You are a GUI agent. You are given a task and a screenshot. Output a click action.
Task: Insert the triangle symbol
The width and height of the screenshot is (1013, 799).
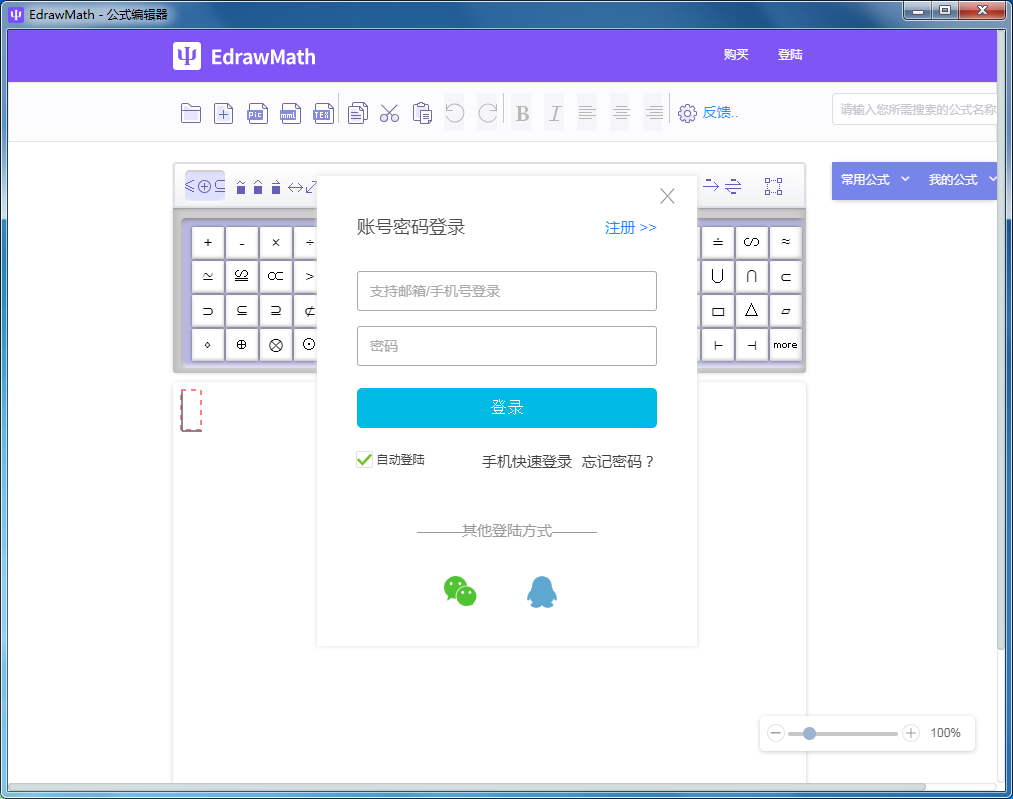(751, 310)
